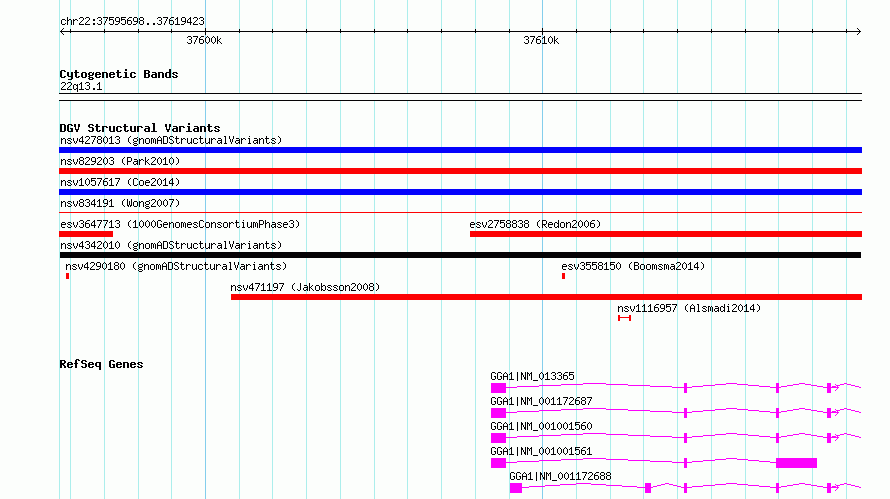Open transcript label GGA1|NM_013365
This screenshot has width=890, height=499.
click(x=532, y=376)
